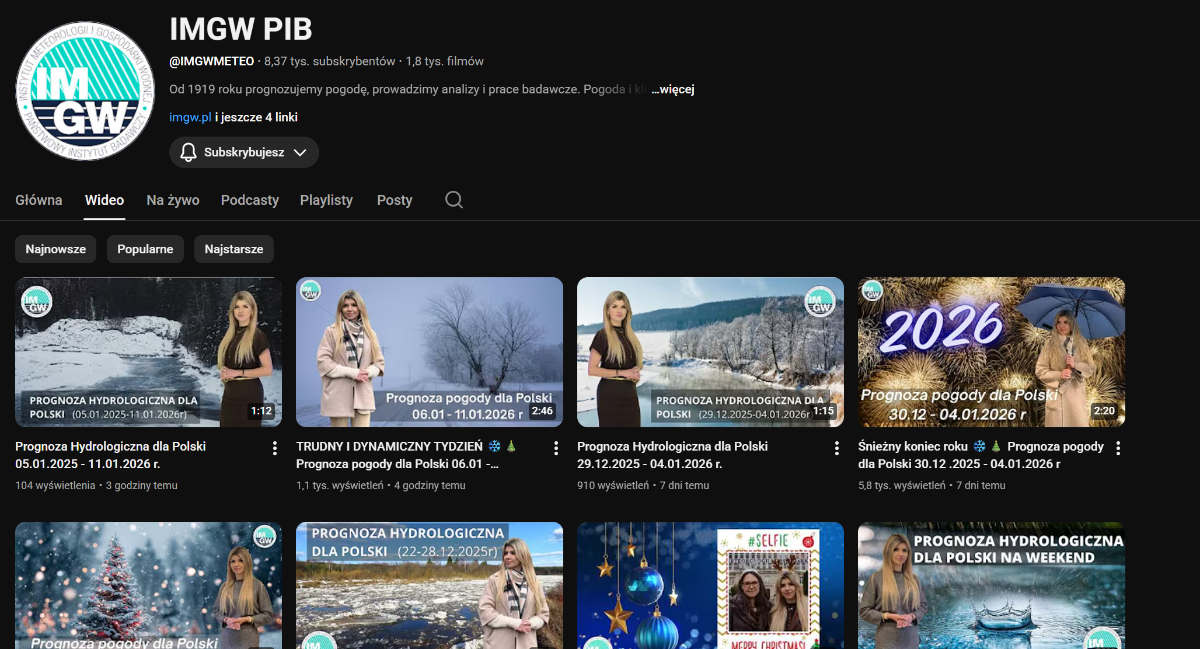Expand the Subskrybujesz dropdown chevron

pyautogui.click(x=300, y=152)
